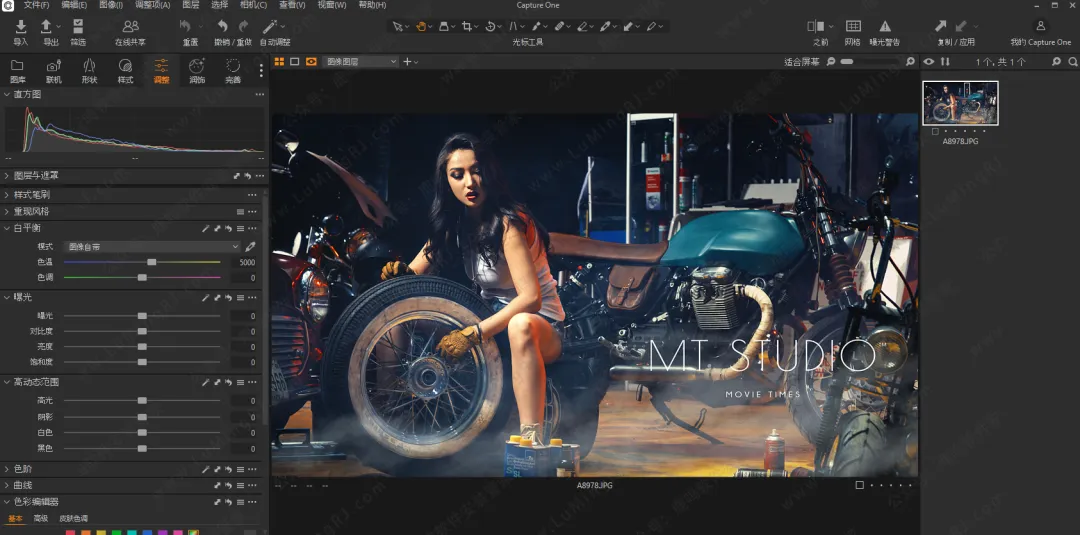Click the 曝光警告 exposure warning icon
The image size is (1080, 535).
[x=885, y=27]
